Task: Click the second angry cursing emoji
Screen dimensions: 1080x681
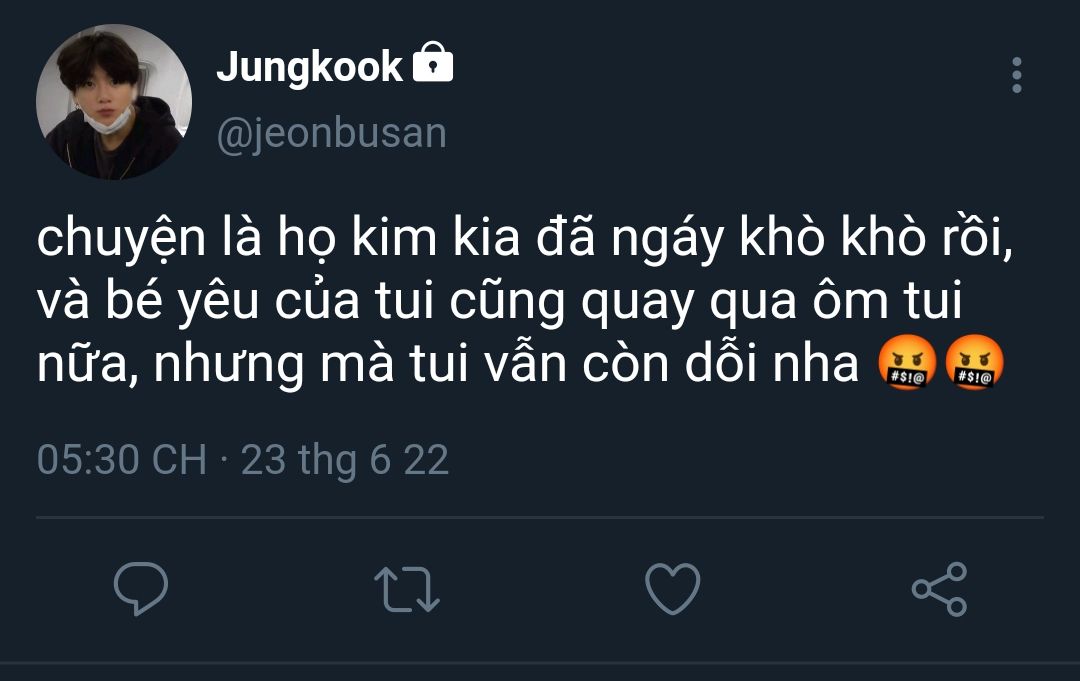Action: 974,365
